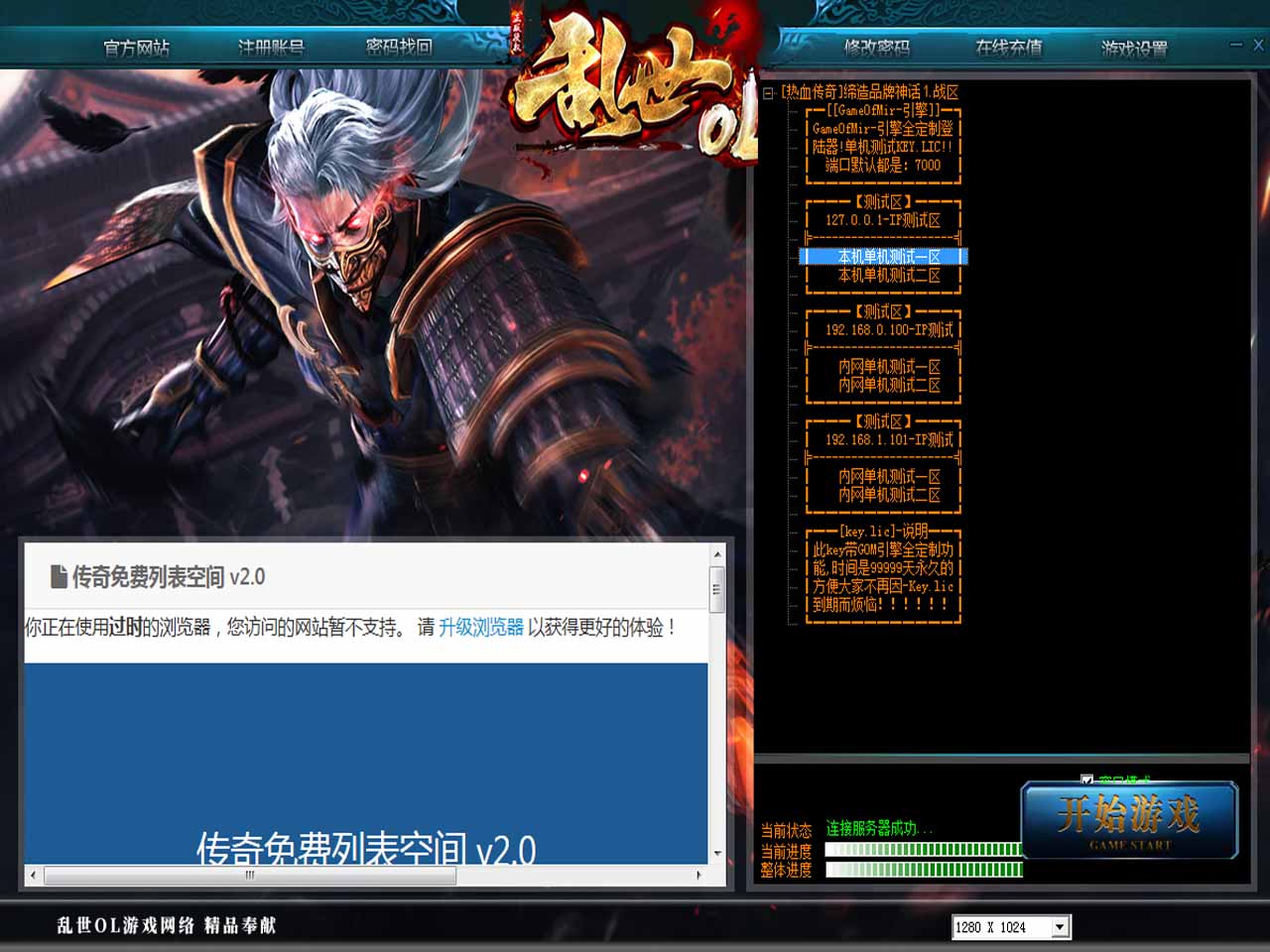The width and height of the screenshot is (1270, 952).
Task: Click the web panel scroll right arrow
Action: (x=699, y=876)
